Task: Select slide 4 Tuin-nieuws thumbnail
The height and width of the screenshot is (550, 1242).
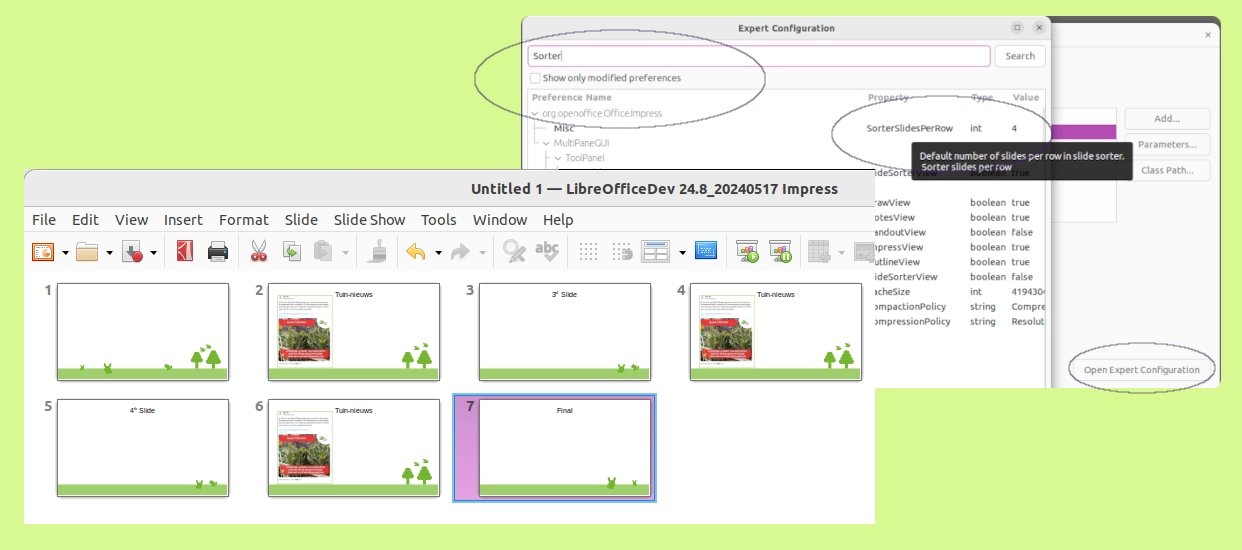Action: point(776,332)
